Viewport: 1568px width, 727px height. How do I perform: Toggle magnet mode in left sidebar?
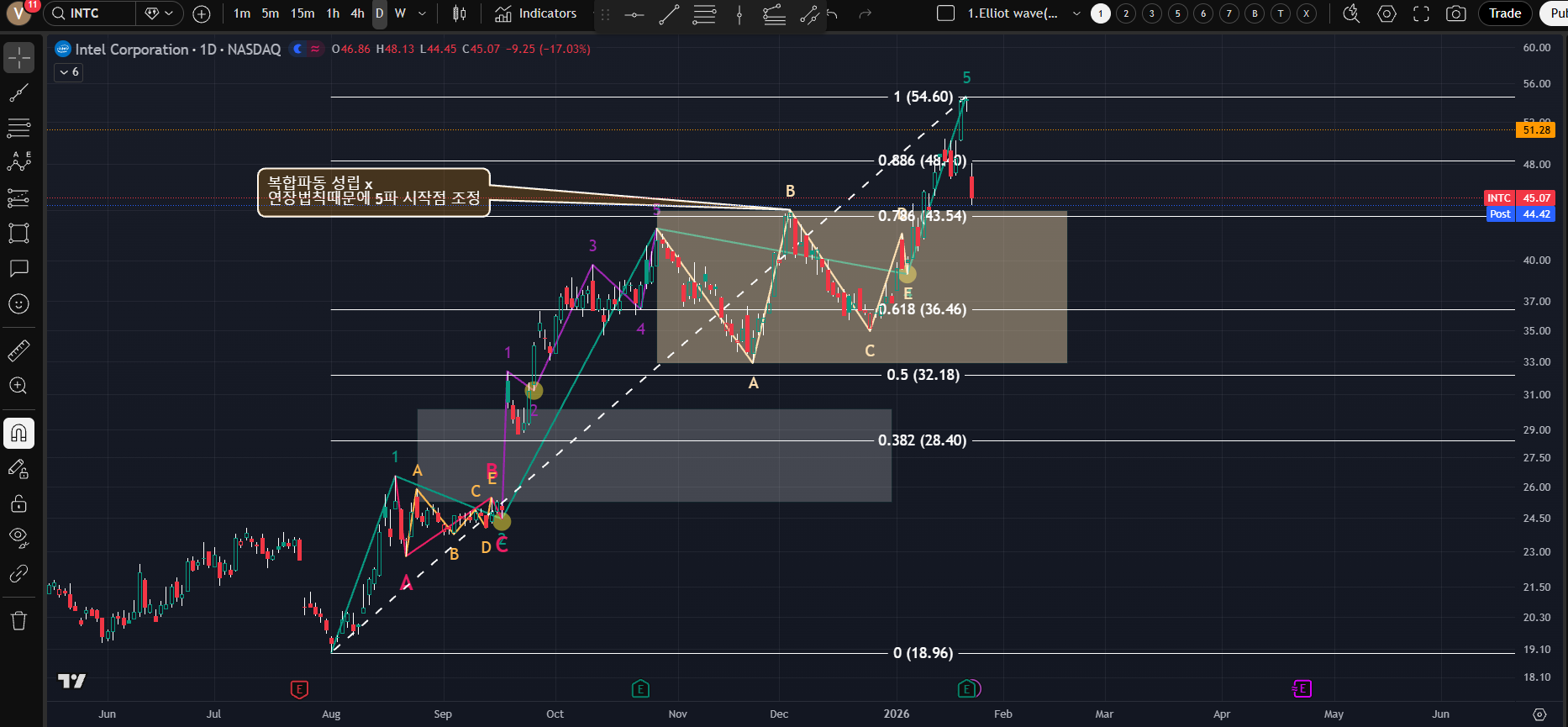point(18,434)
